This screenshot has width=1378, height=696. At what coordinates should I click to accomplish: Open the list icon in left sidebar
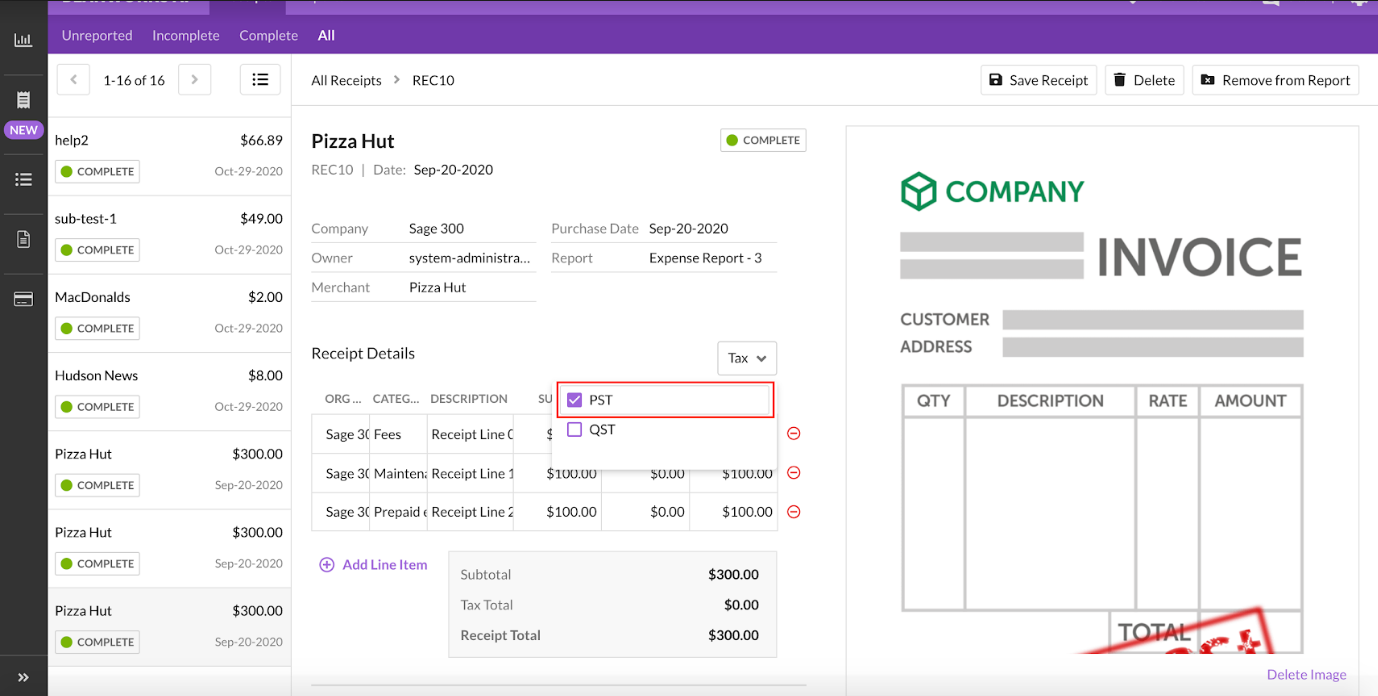click(23, 180)
